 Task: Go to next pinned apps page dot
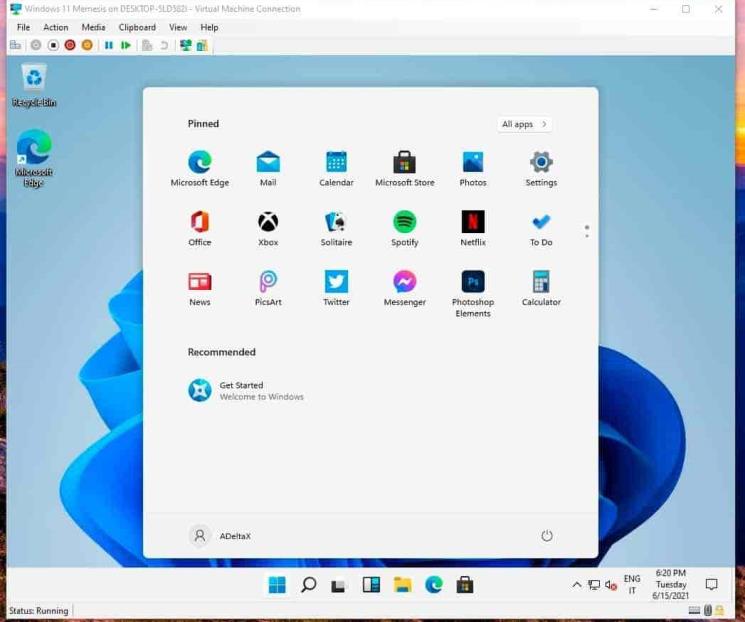(587, 236)
